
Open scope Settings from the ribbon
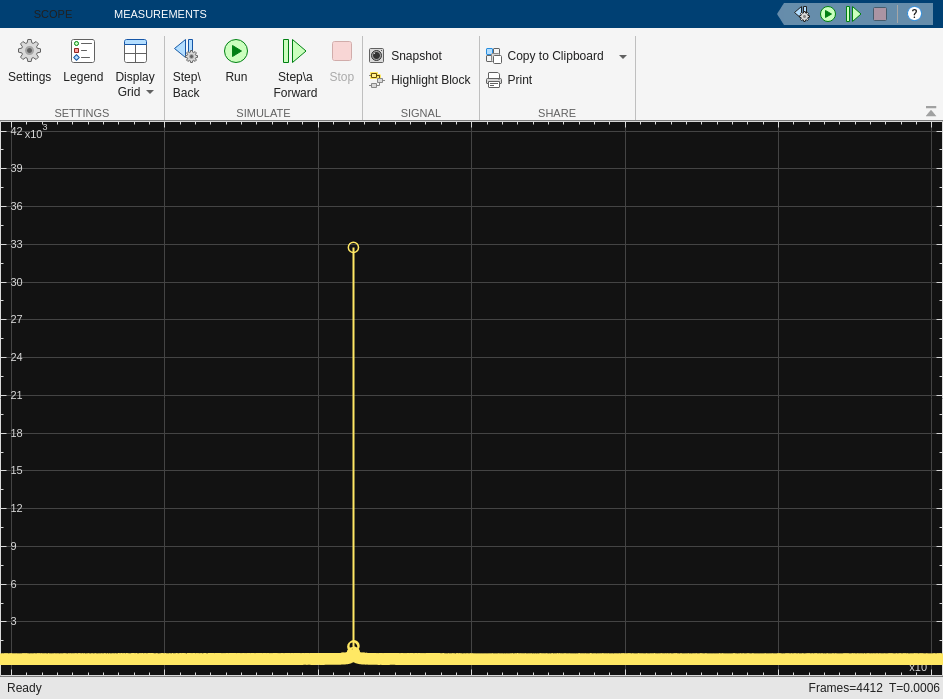[29, 61]
